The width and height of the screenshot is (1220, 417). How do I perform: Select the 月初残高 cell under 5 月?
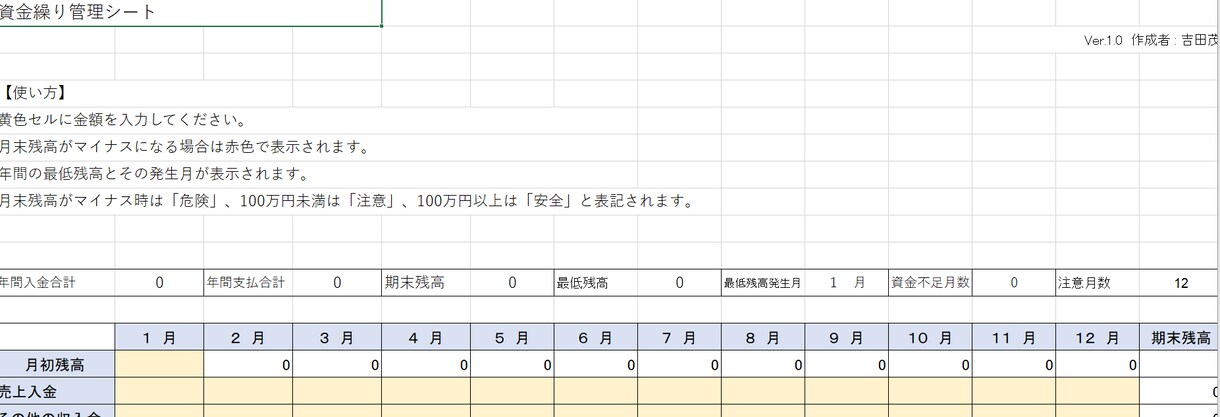[512, 364]
